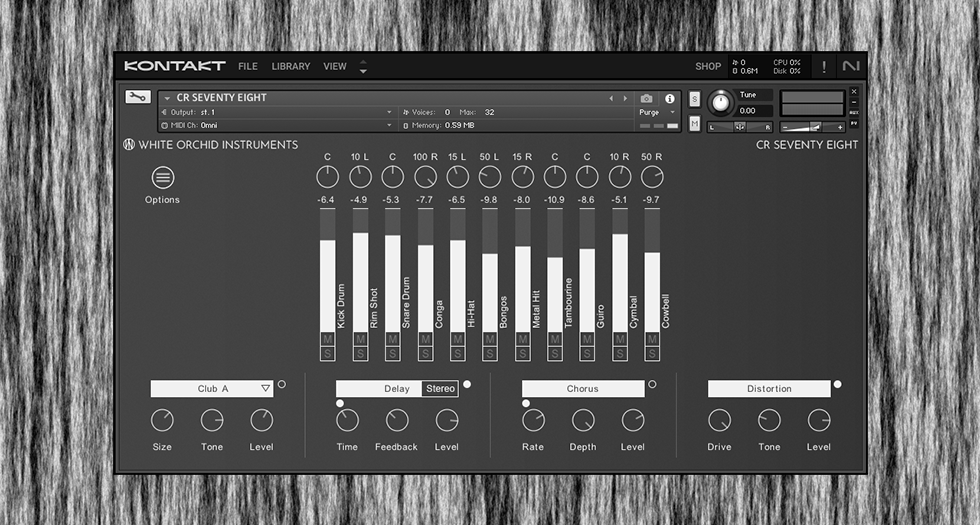Click the Chorus Depth knob
The height and width of the screenshot is (525, 980).
click(583, 421)
